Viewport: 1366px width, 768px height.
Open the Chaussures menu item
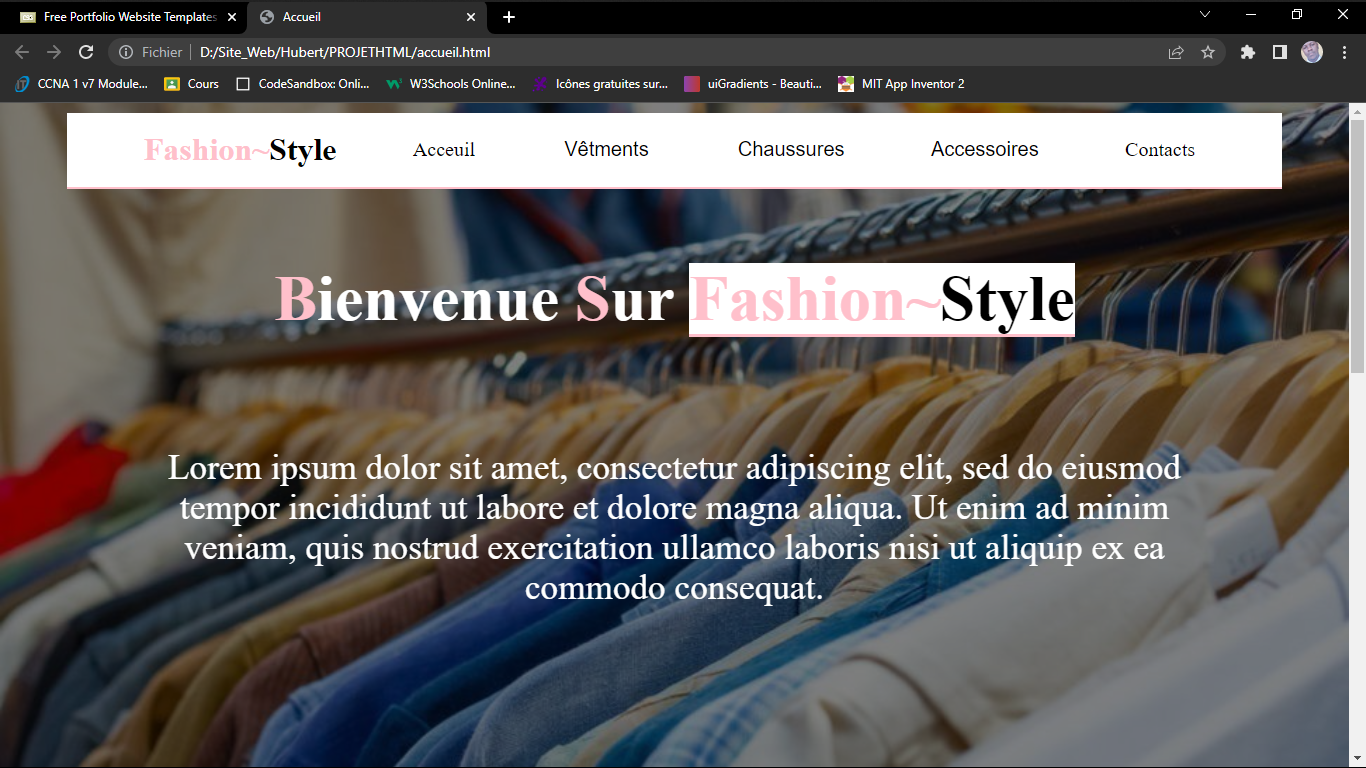point(791,150)
